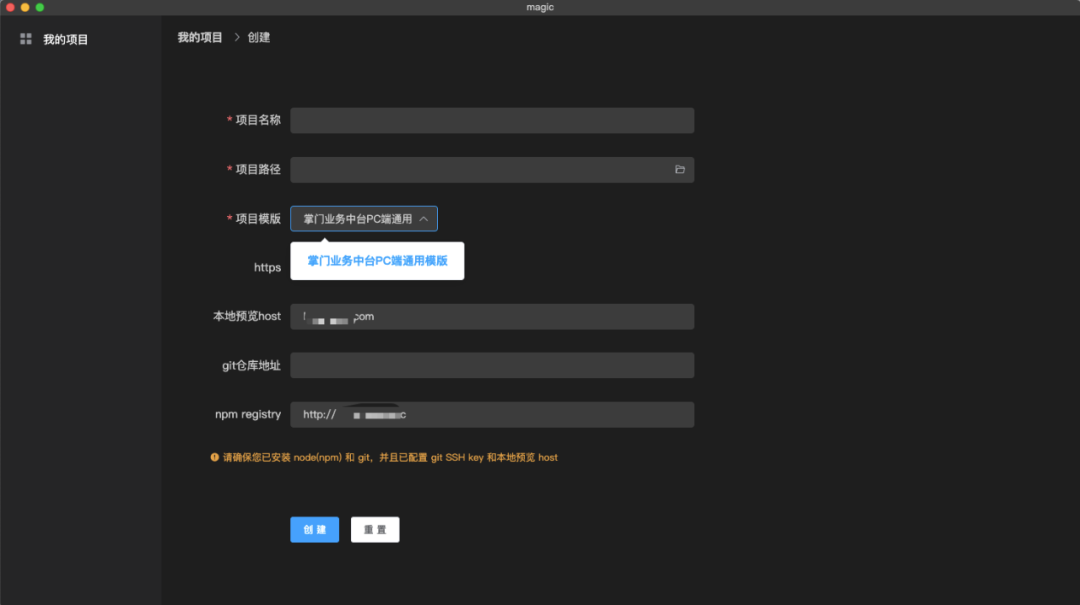Select 我的项目 in the left sidebar
This screenshot has height=605, width=1080.
click(x=65, y=38)
